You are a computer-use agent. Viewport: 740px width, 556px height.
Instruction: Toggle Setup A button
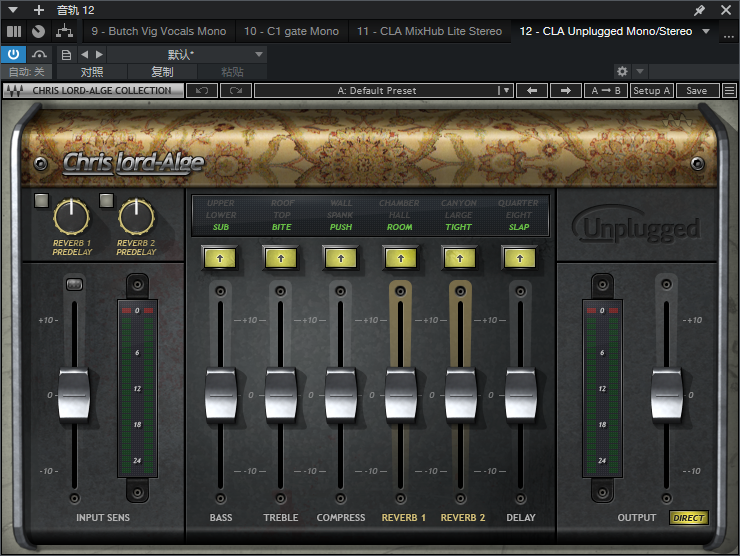tap(652, 91)
